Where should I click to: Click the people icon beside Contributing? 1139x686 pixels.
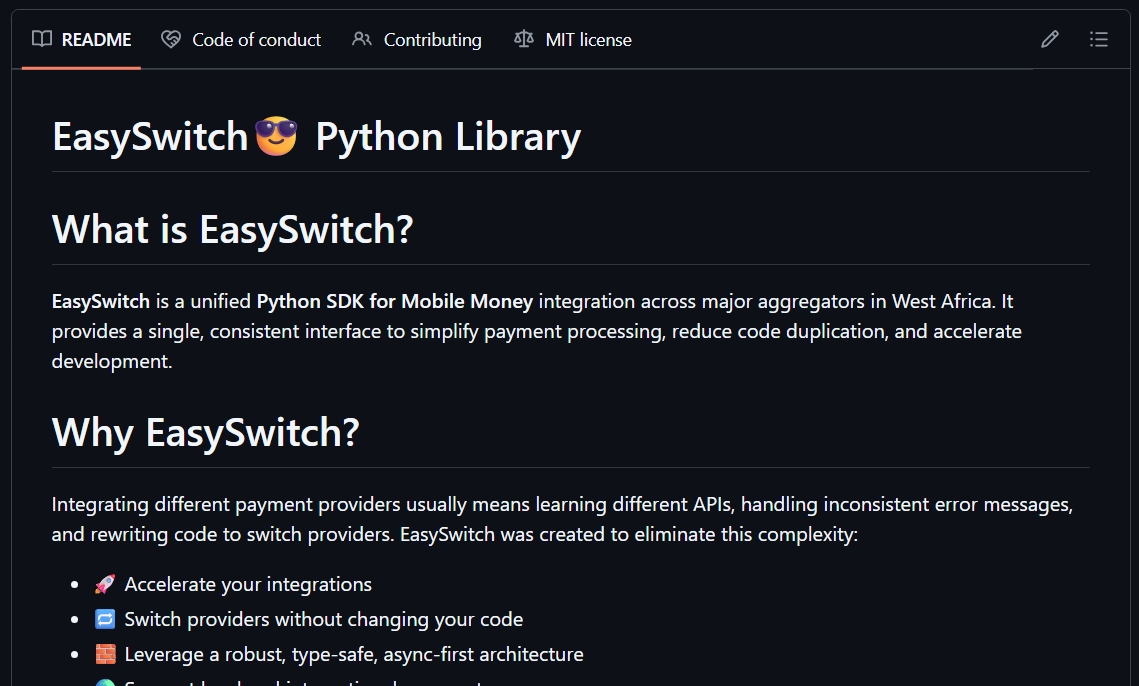tap(362, 39)
